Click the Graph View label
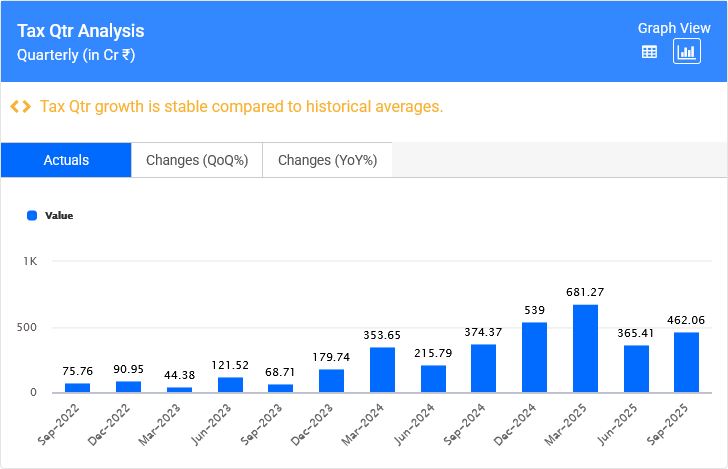 (674, 28)
